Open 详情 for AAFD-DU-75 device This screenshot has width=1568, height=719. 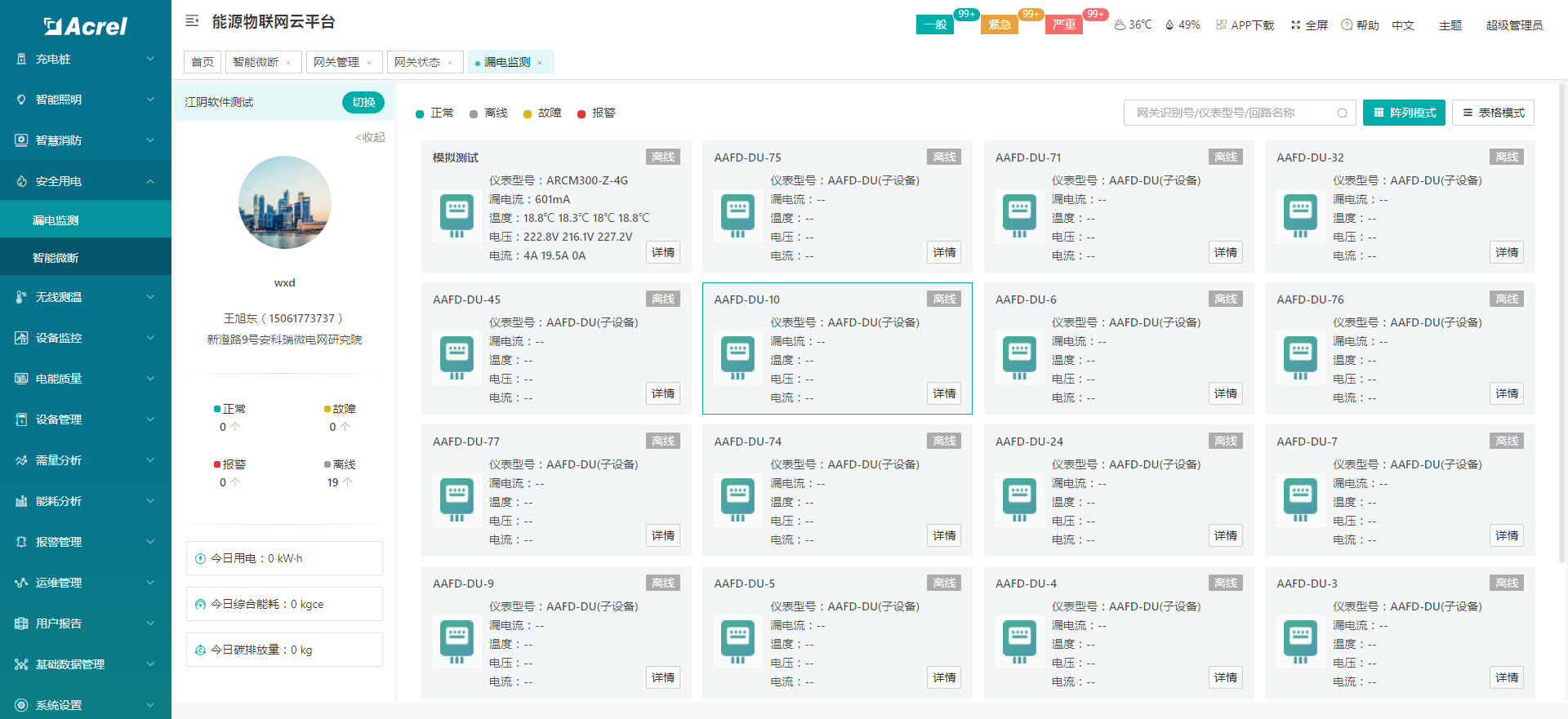click(944, 252)
